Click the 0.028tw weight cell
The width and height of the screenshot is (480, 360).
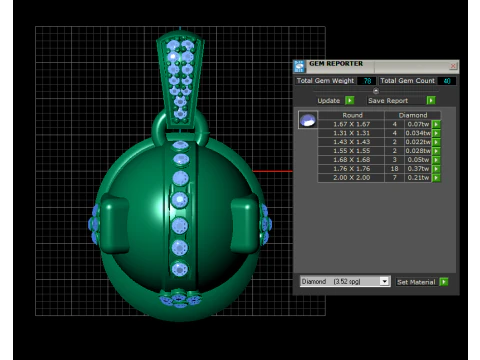pyautogui.click(x=418, y=151)
